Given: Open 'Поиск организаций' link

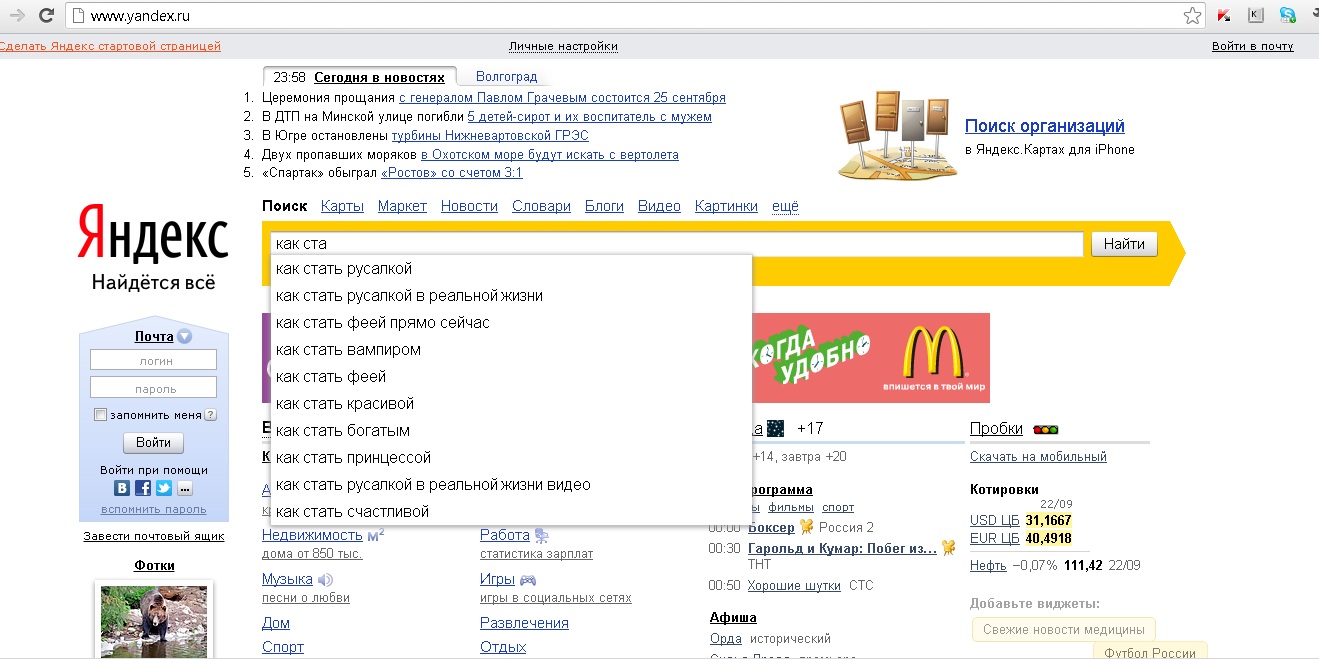Looking at the screenshot, I should tap(1045, 126).
